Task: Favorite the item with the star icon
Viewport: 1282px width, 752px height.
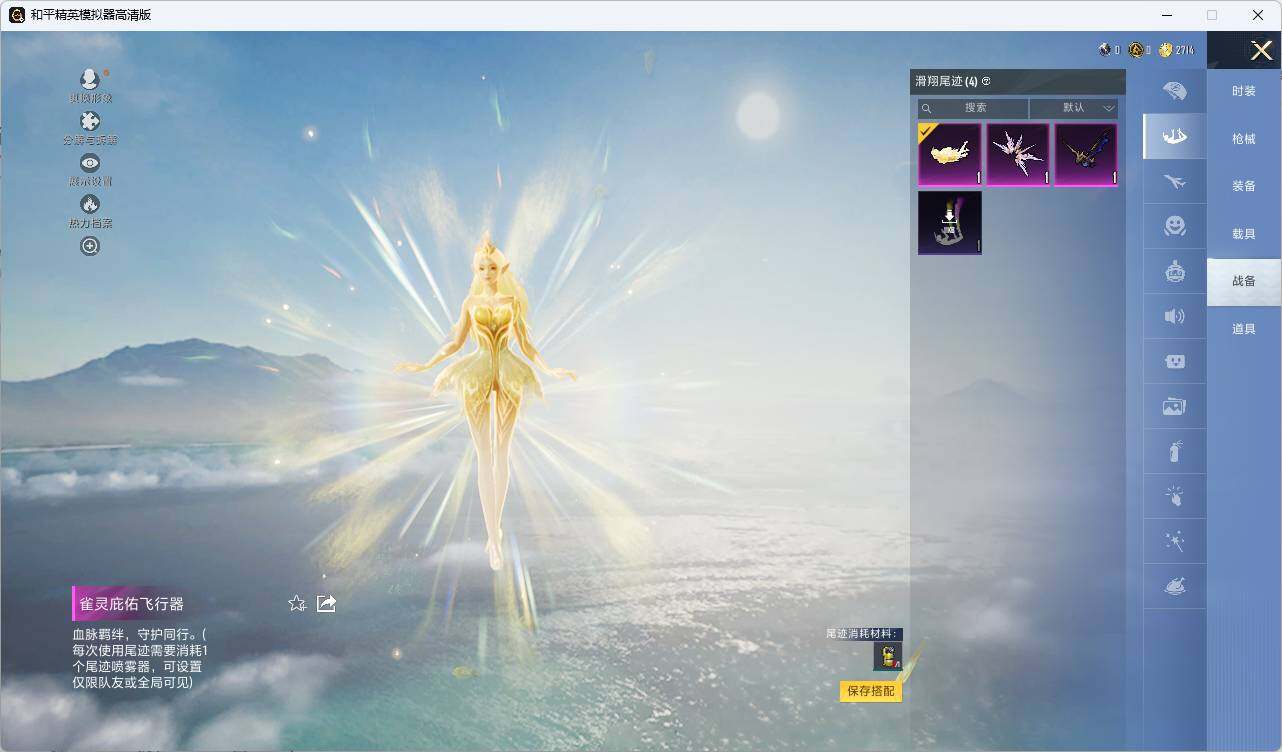Action: (x=297, y=603)
